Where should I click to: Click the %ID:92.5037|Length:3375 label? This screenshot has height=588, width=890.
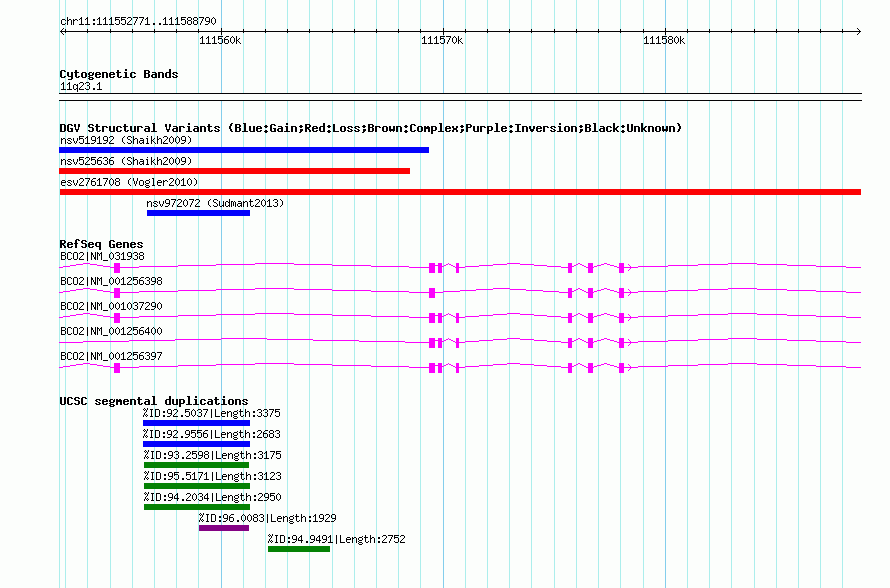coord(212,414)
